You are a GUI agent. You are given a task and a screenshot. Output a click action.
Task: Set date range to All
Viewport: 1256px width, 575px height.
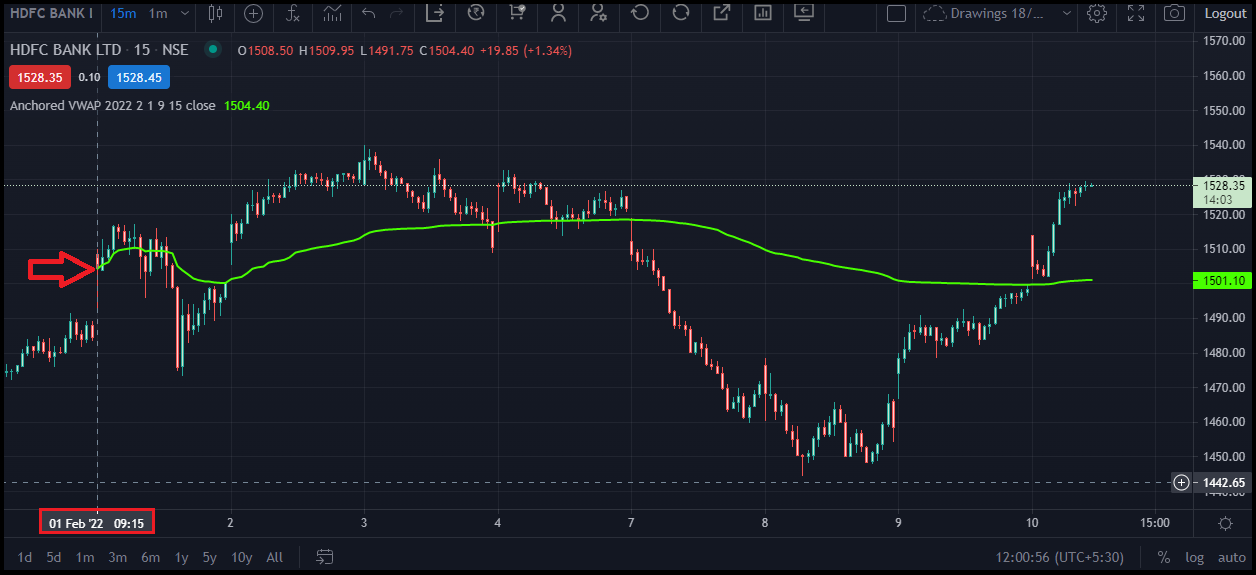point(274,557)
